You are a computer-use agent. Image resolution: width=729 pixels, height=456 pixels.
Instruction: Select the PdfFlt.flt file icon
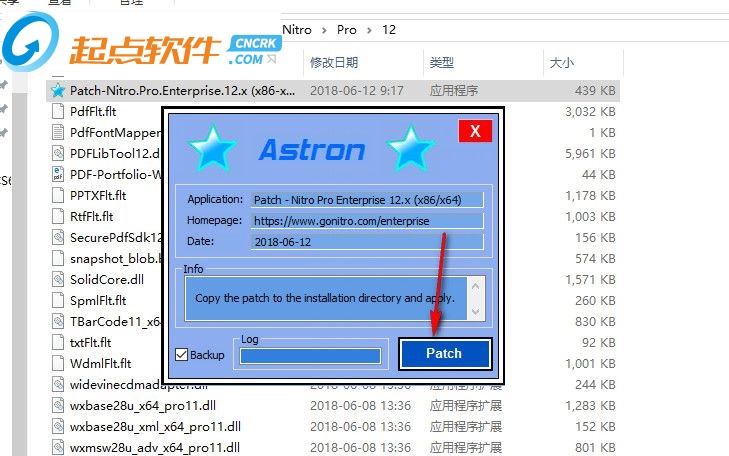(58, 111)
